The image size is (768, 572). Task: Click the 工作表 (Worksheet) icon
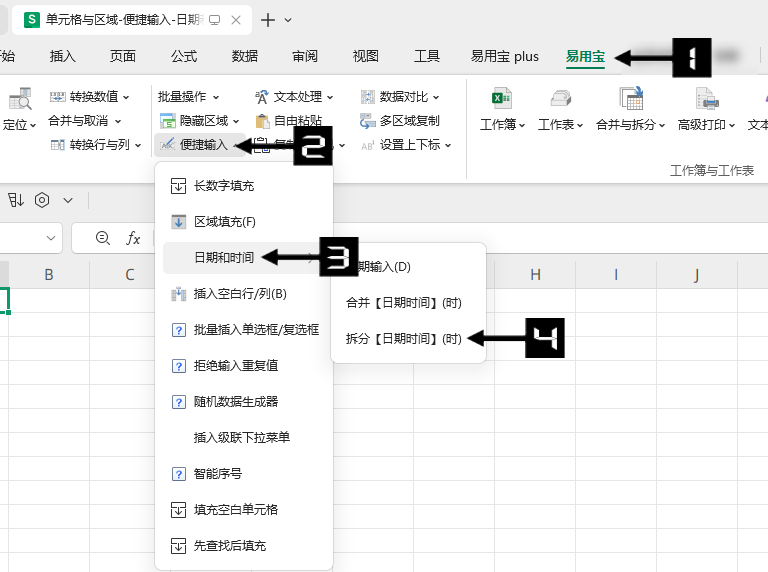(560, 98)
